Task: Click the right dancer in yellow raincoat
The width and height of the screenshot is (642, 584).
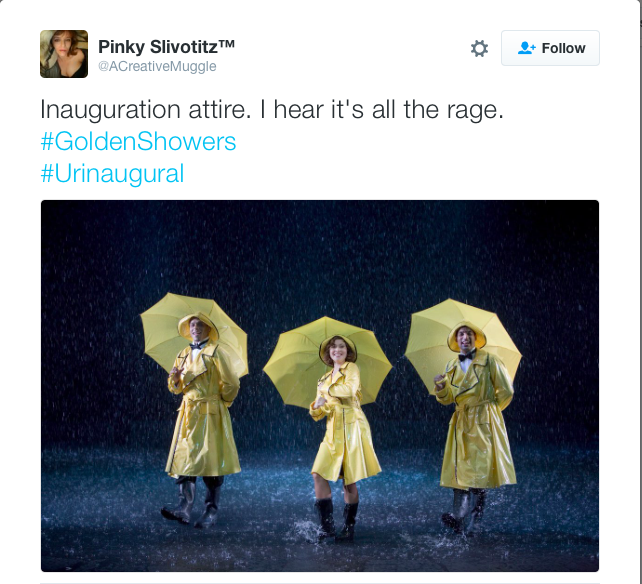Action: (x=475, y=426)
